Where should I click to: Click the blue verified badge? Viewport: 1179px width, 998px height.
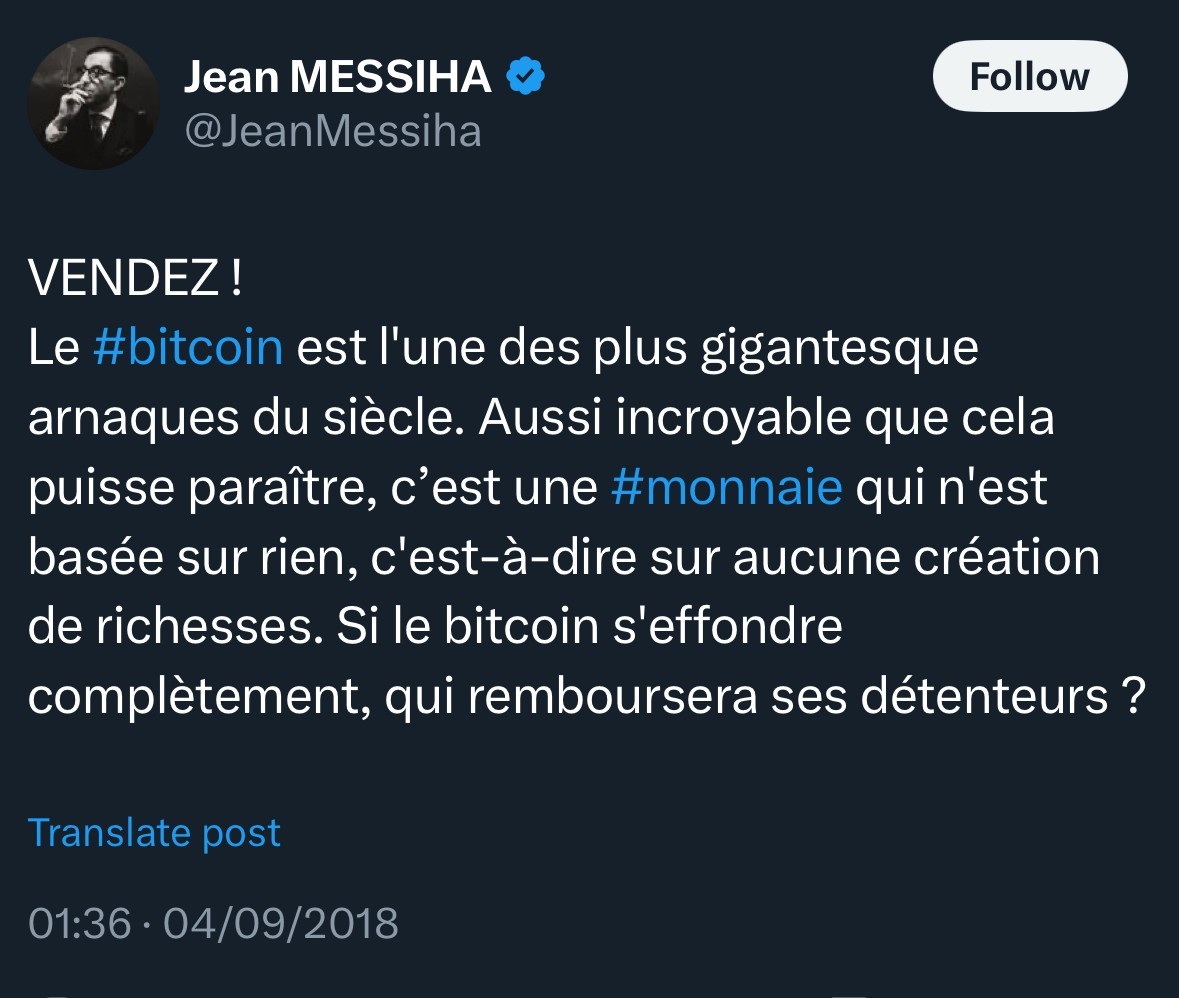pyautogui.click(x=526, y=77)
